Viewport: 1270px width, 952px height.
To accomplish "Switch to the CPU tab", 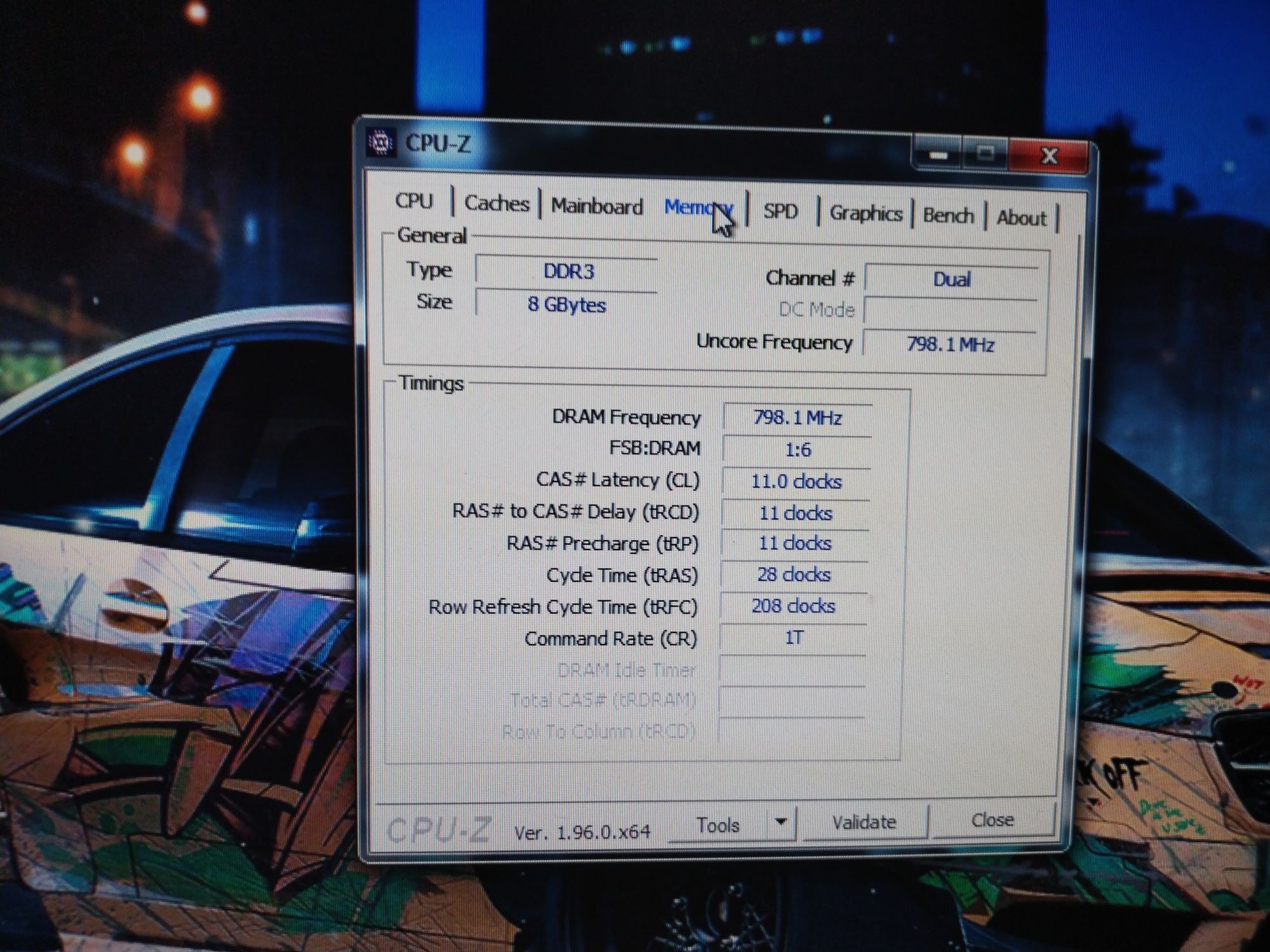I will click(x=414, y=201).
